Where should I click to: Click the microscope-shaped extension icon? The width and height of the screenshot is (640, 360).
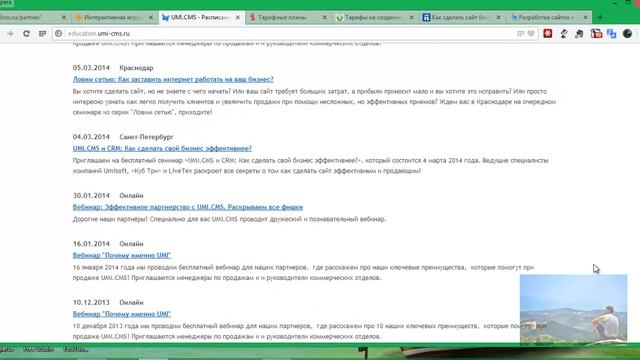pyautogui.click(x=564, y=33)
